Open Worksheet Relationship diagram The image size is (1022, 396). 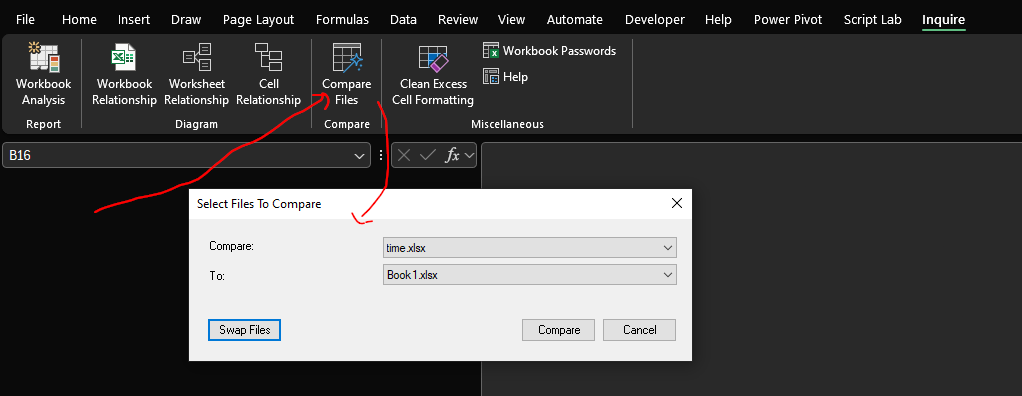point(196,74)
